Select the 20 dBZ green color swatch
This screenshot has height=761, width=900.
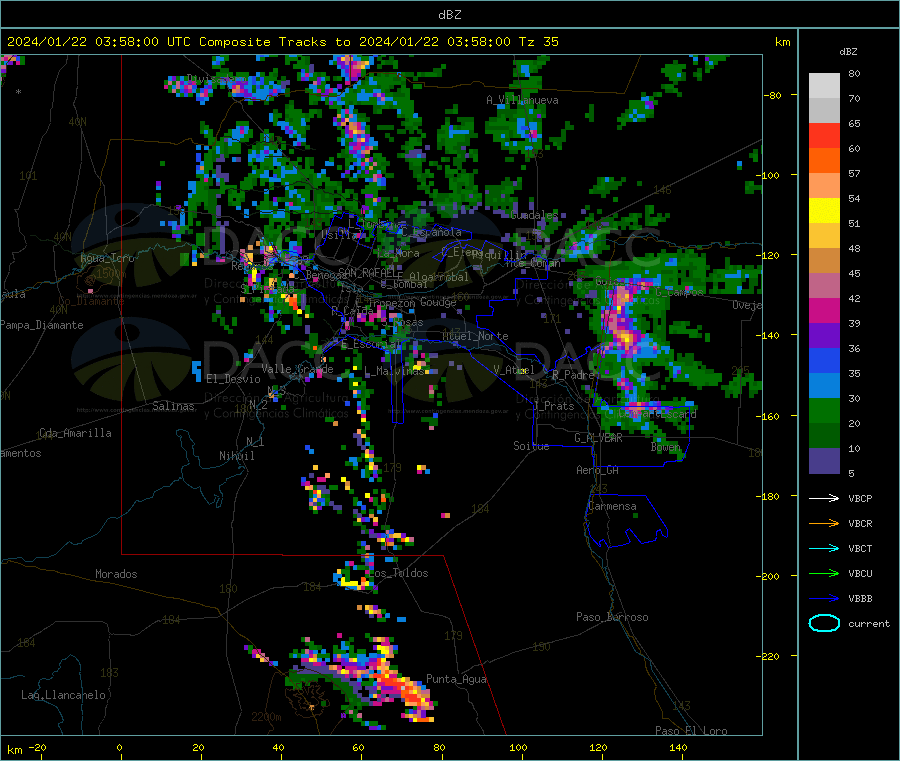(x=824, y=410)
